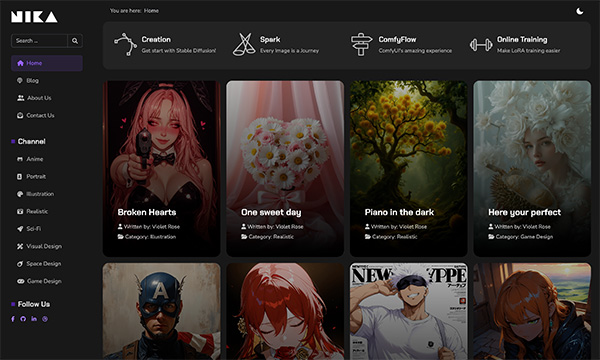Click the Home breadcrumb link
This screenshot has height=360, width=600.
151,11
